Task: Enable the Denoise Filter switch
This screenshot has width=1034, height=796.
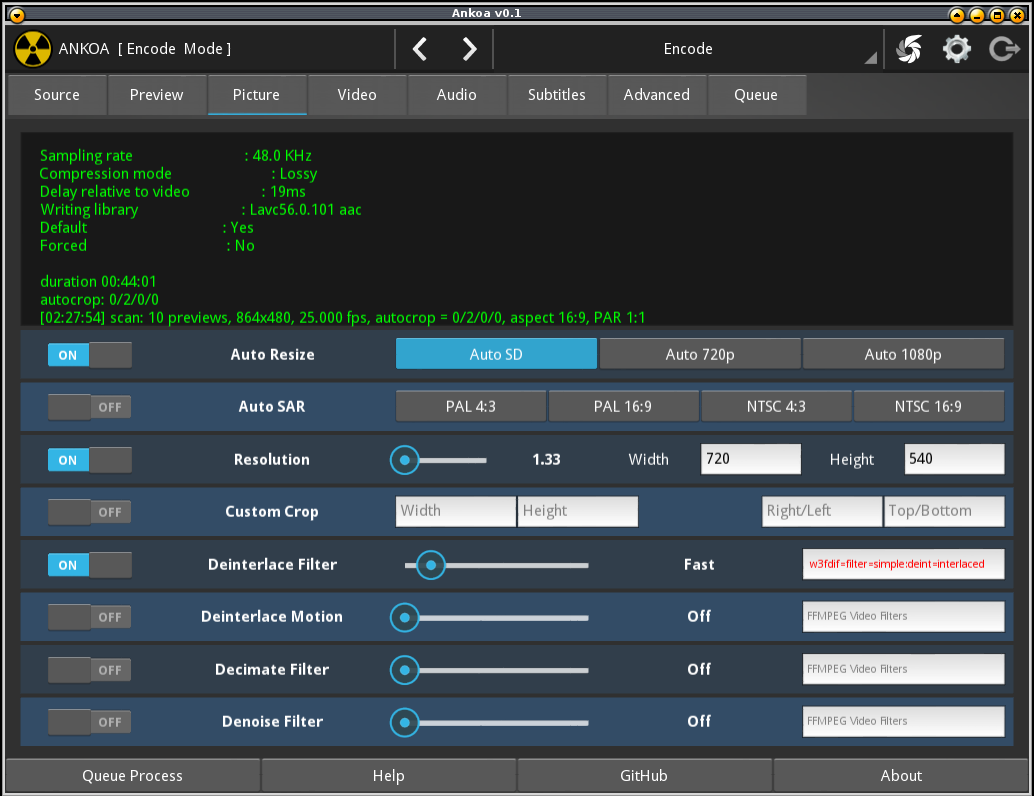Action: pos(90,721)
